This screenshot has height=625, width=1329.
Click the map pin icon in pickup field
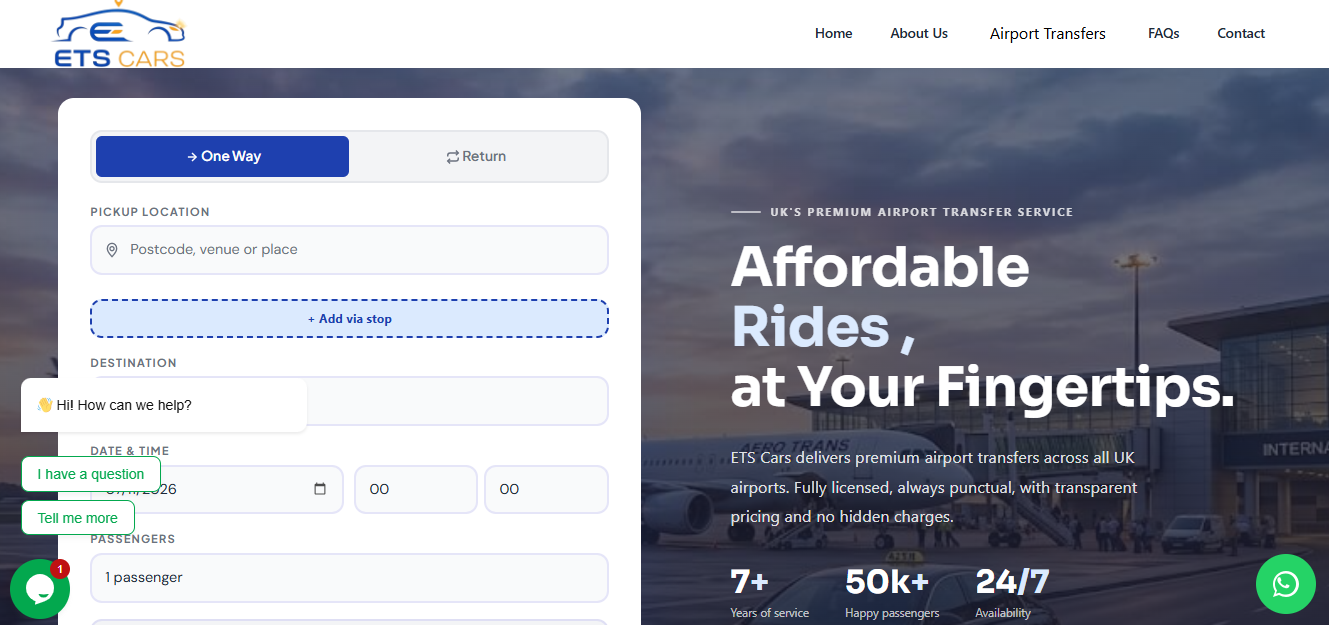tap(112, 250)
